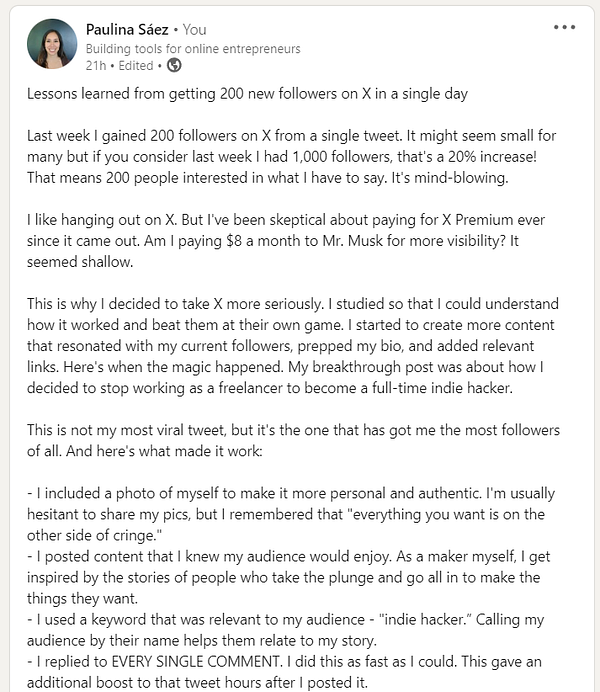Click the words "X Premium" in the second paragraph
The width and height of the screenshot is (600, 692).
coord(491,219)
